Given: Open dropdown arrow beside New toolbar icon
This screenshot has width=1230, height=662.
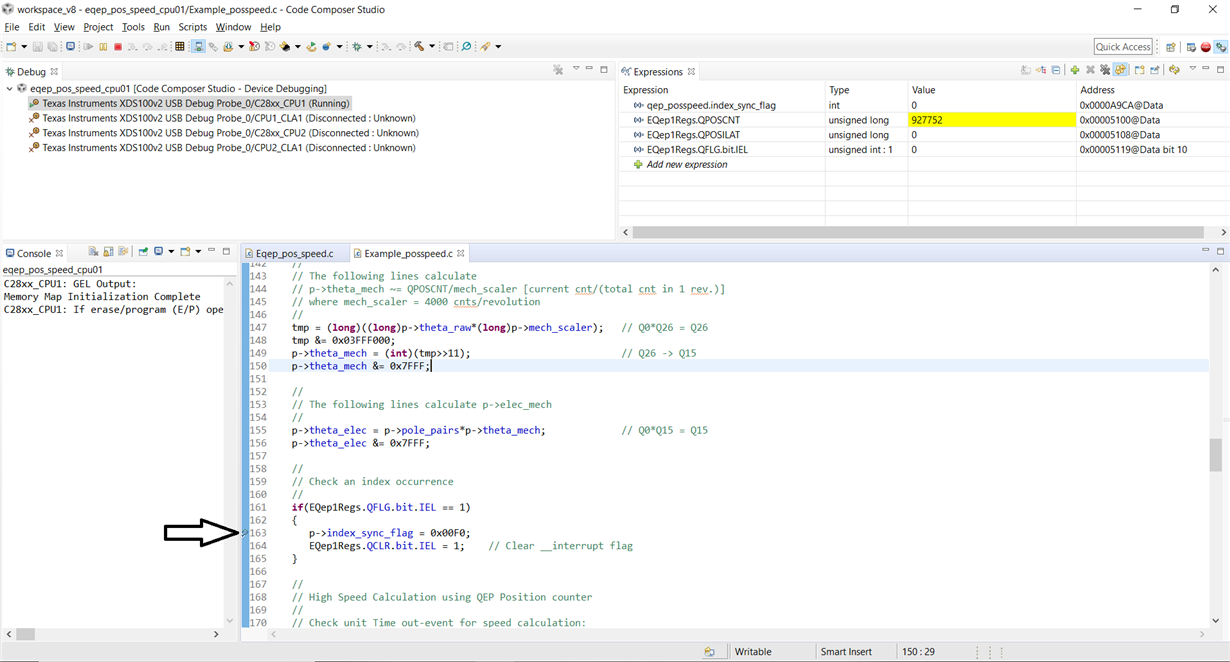Looking at the screenshot, I should [x=24, y=46].
